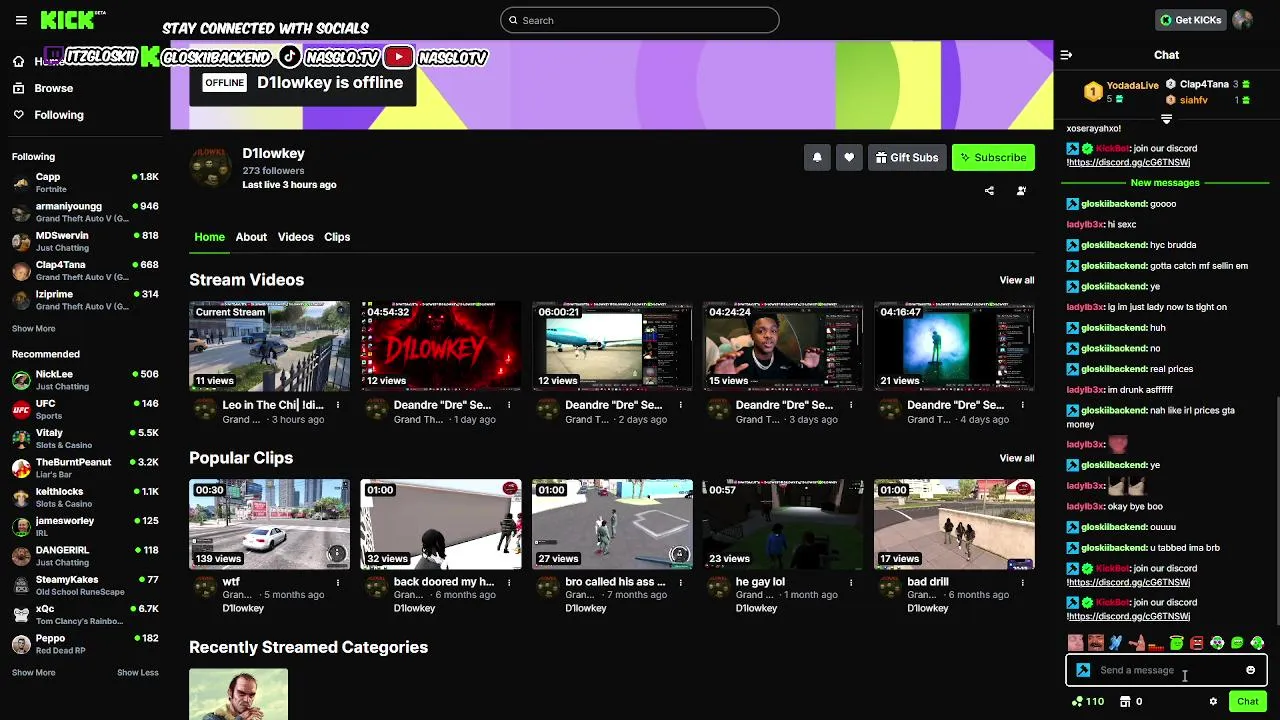The width and height of the screenshot is (1280, 720).
Task: Click the chat identity badge in message box
Action: tap(1083, 670)
